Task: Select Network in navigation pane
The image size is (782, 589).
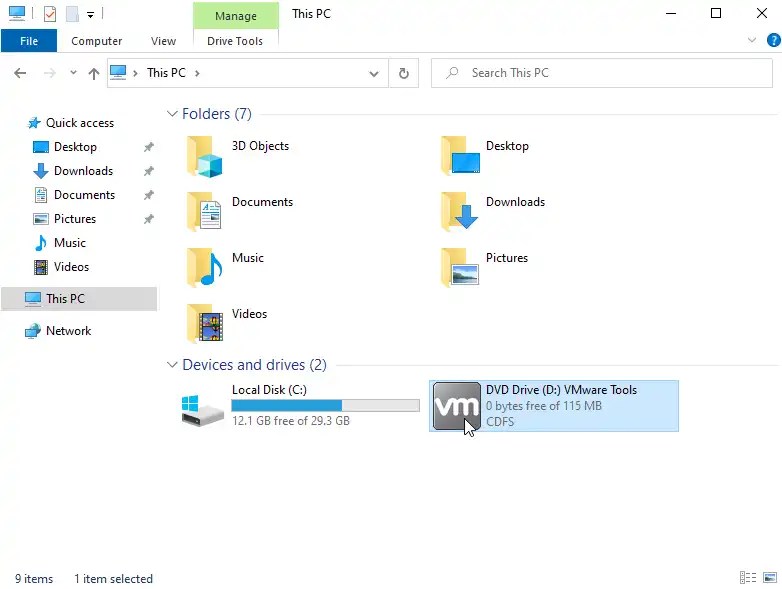Action: coord(68,331)
